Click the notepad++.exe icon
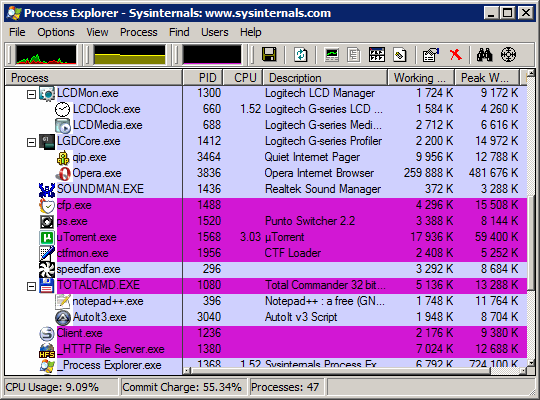This screenshot has width=540, height=400. click(63, 302)
